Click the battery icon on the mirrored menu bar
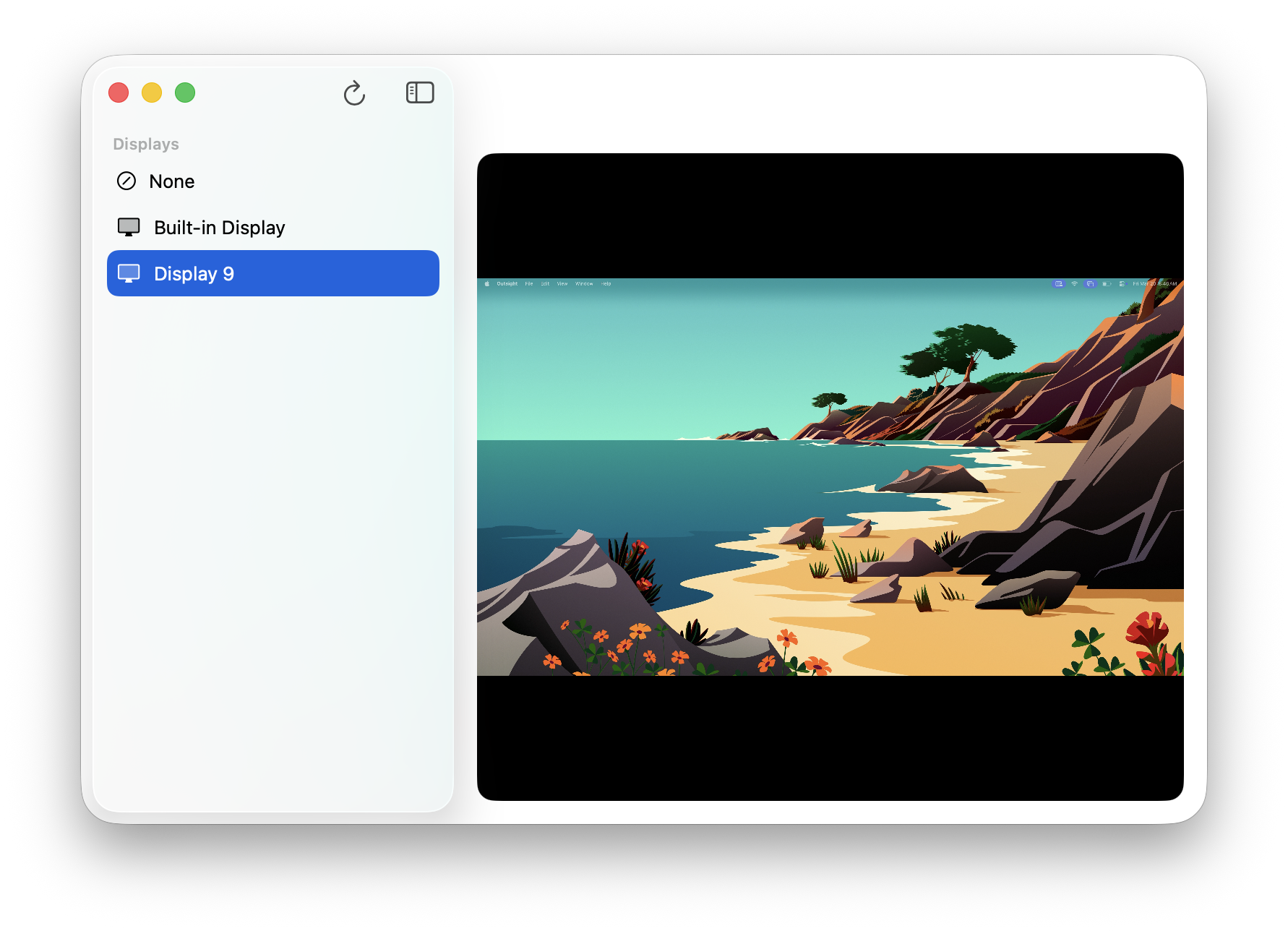This screenshot has width=1288, height=931. pos(1106,284)
